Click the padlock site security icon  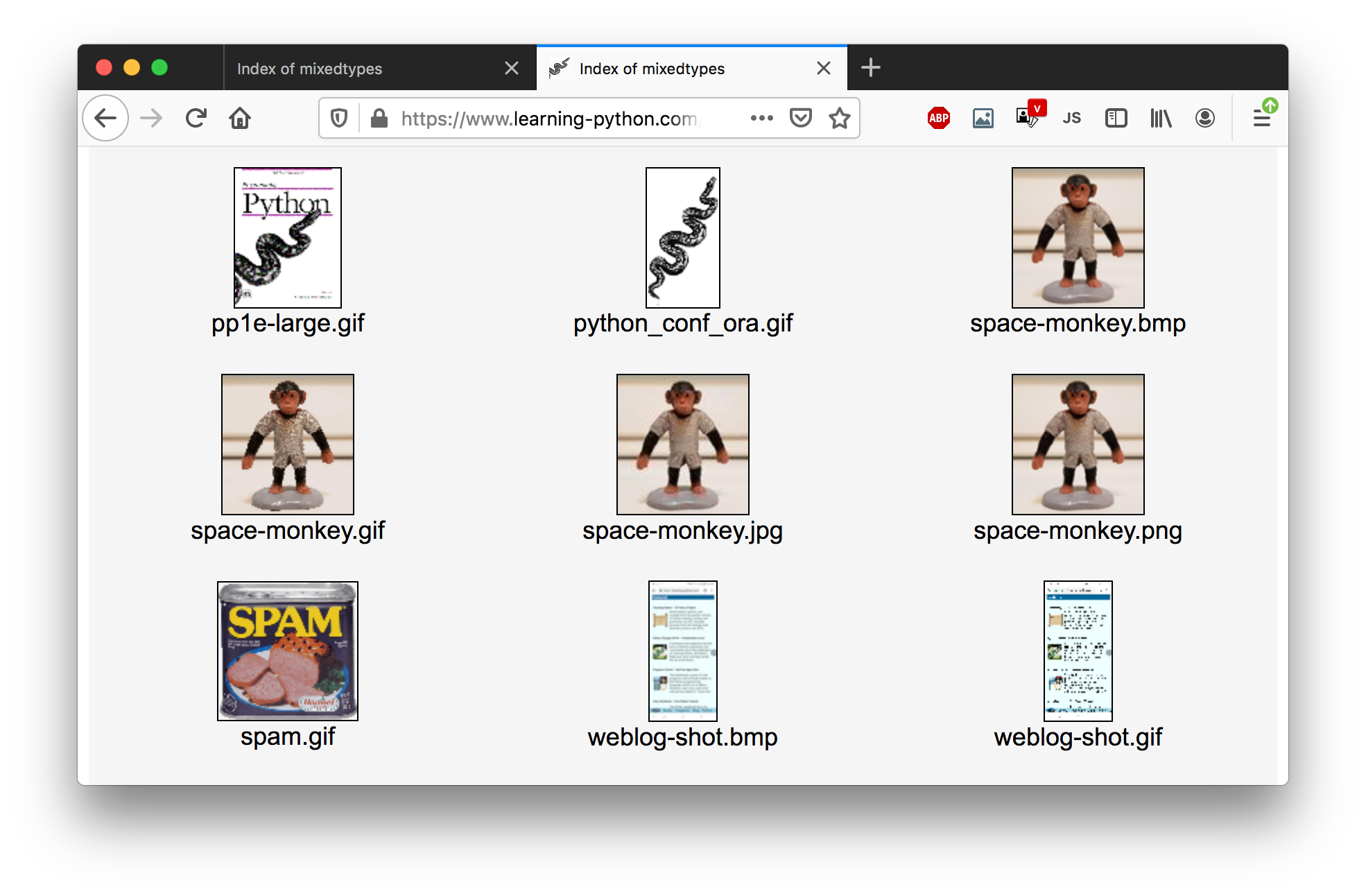point(379,119)
